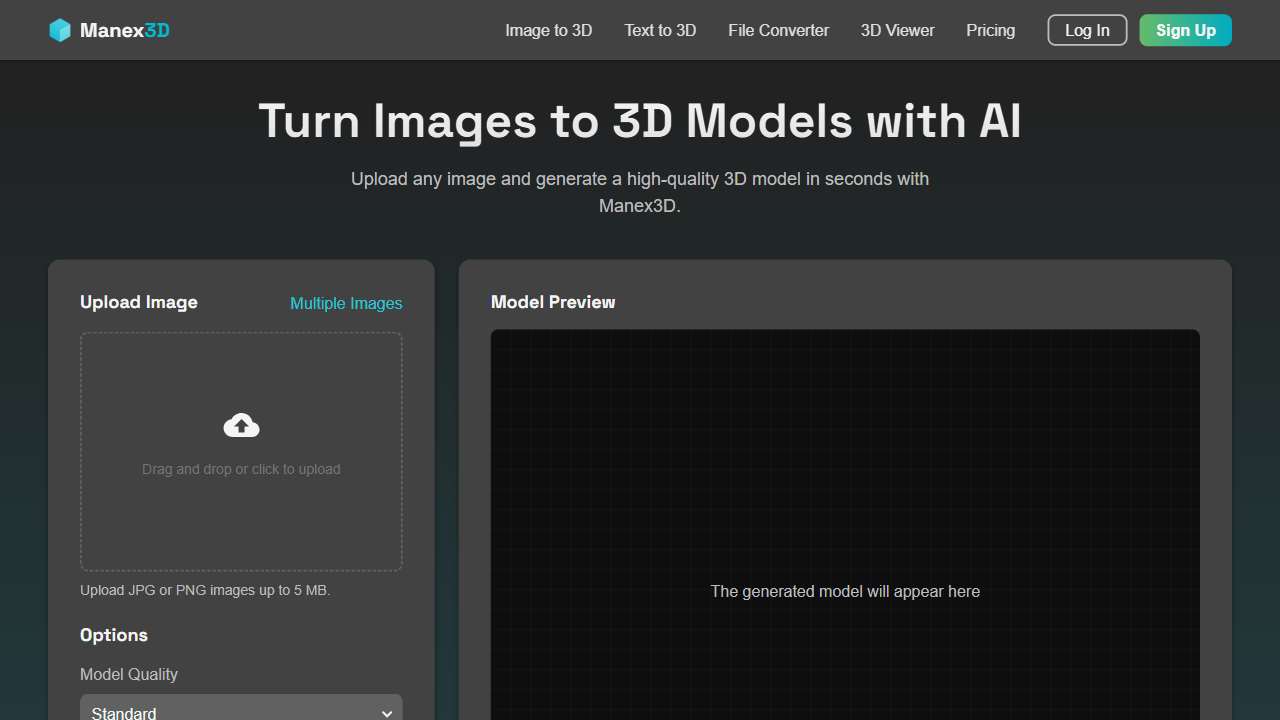Click the Options section heading
Viewport: 1280px width, 720px height.
pos(114,635)
